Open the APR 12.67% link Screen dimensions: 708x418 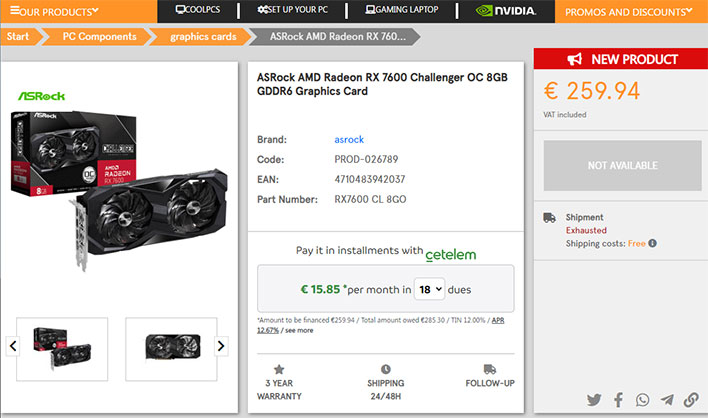[x=381, y=325]
